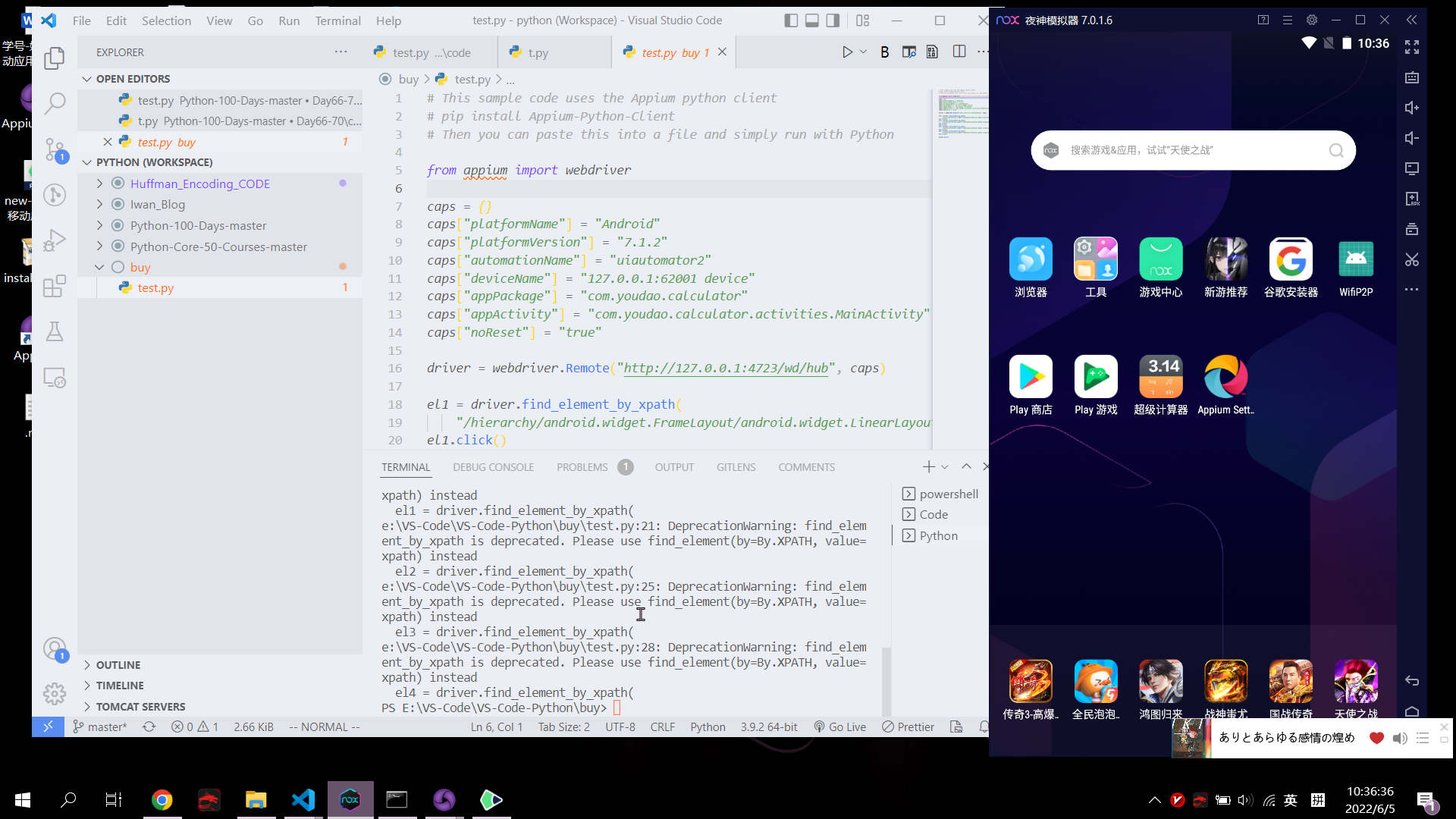
Task: Open Chrome from Windows taskbar
Action: 162,799
